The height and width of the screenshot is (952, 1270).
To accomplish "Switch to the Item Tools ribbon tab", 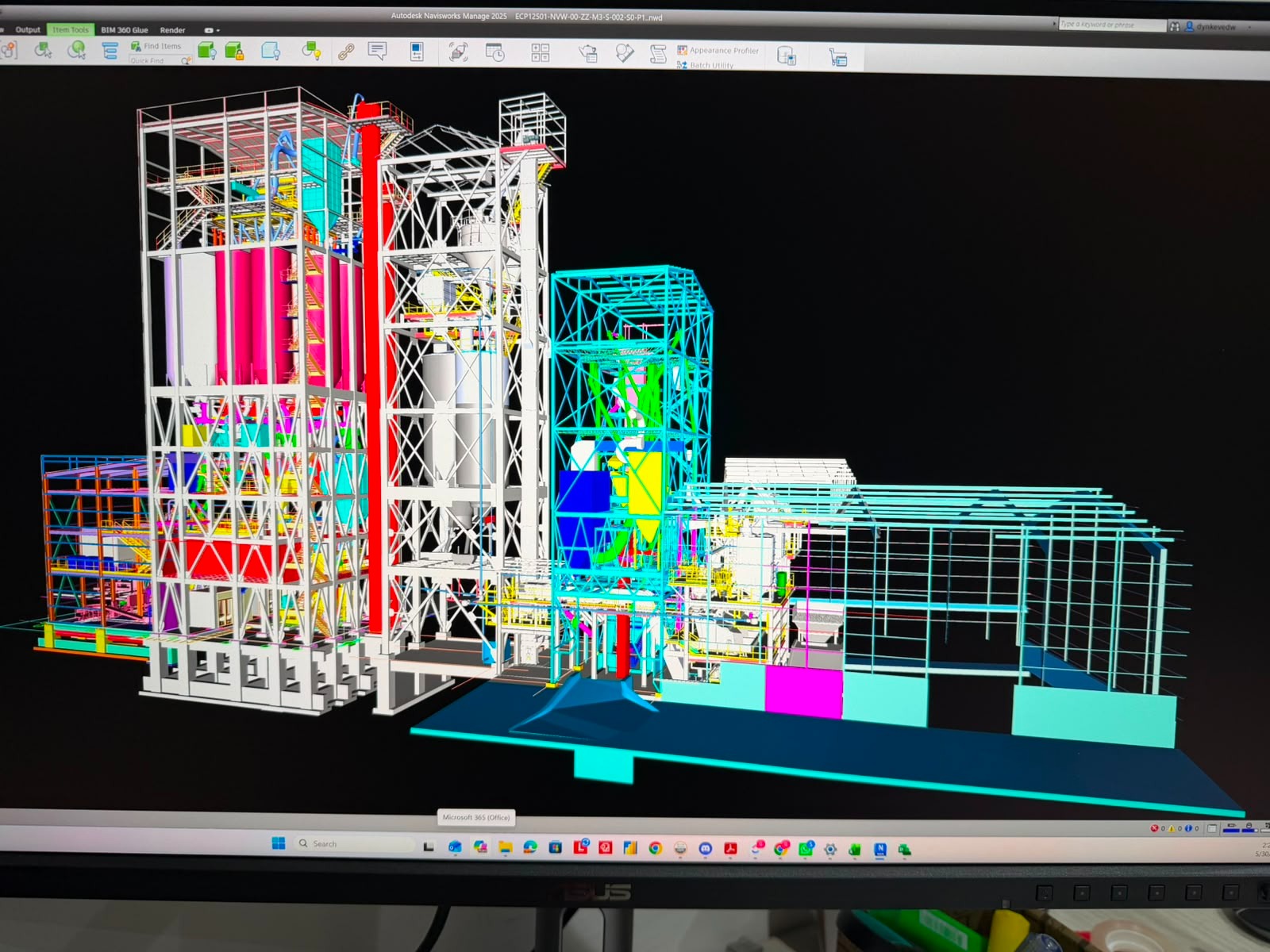I will click(71, 30).
